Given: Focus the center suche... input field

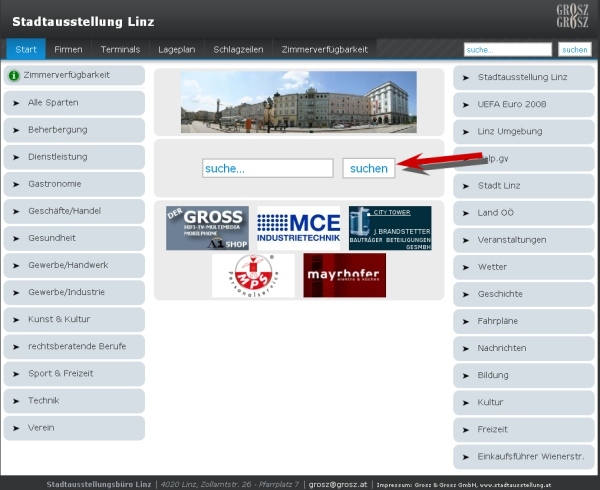Looking at the screenshot, I should tap(267, 168).
